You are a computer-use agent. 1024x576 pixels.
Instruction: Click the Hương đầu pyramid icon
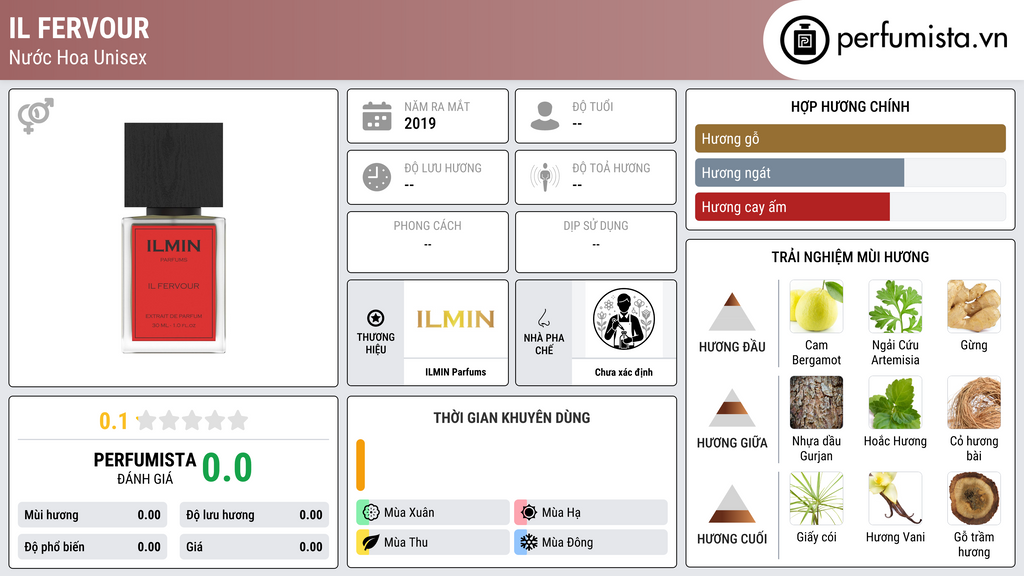pyautogui.click(x=732, y=312)
